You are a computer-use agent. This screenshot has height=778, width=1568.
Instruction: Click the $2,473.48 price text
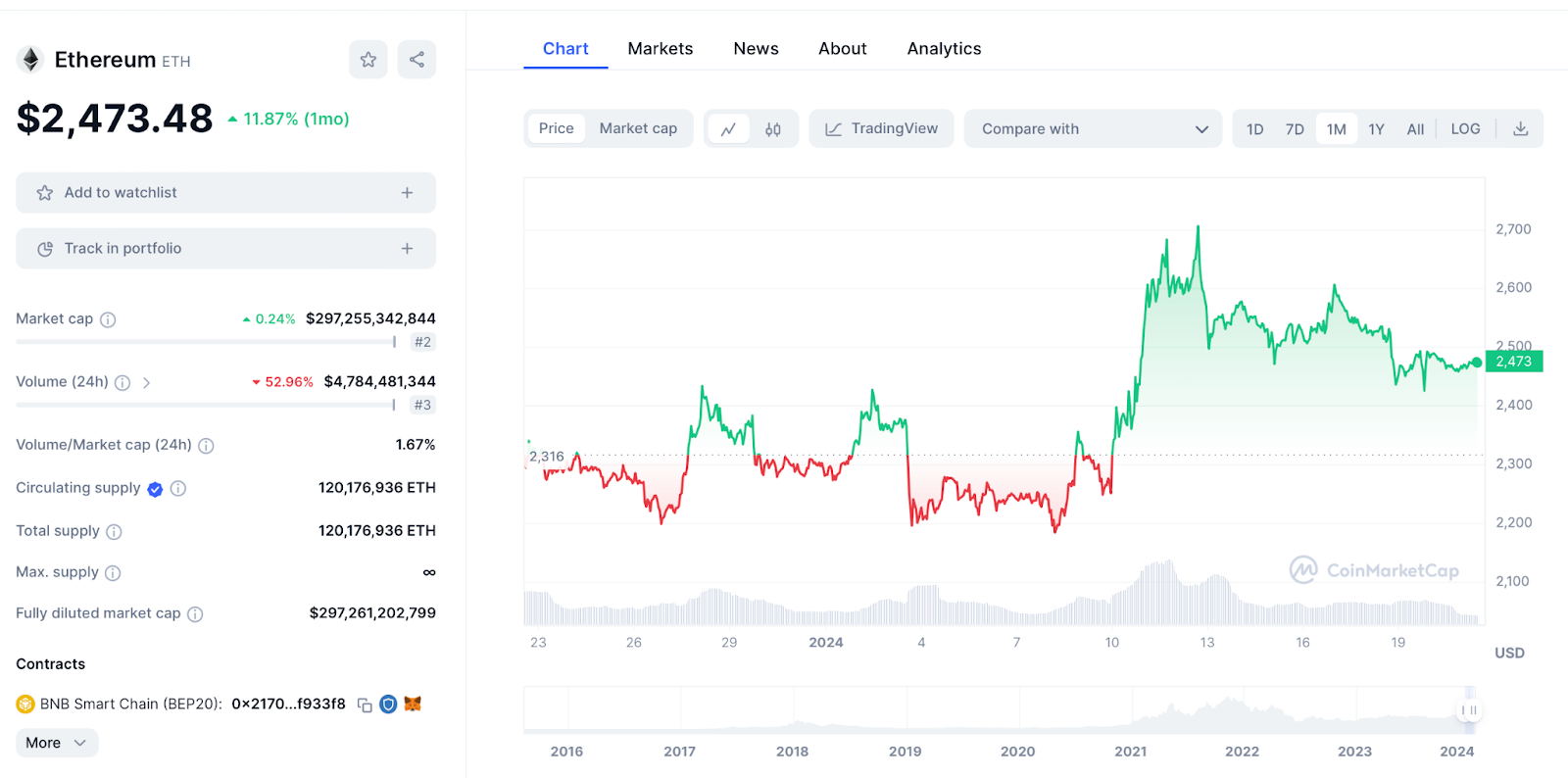115,119
